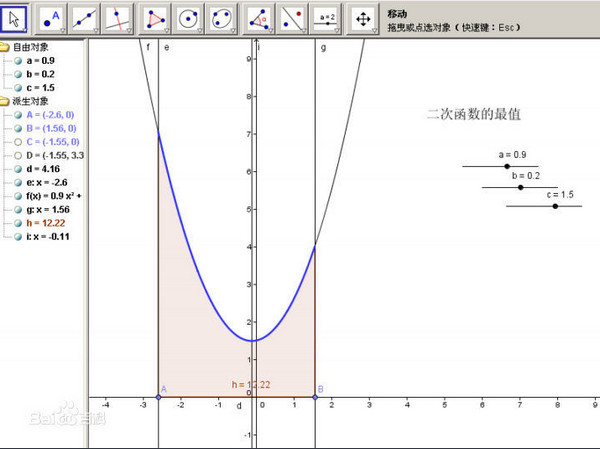Select the Reflect about Line tool
Image resolution: width=600 pixels, height=449 pixels.
pyautogui.click(x=292, y=18)
